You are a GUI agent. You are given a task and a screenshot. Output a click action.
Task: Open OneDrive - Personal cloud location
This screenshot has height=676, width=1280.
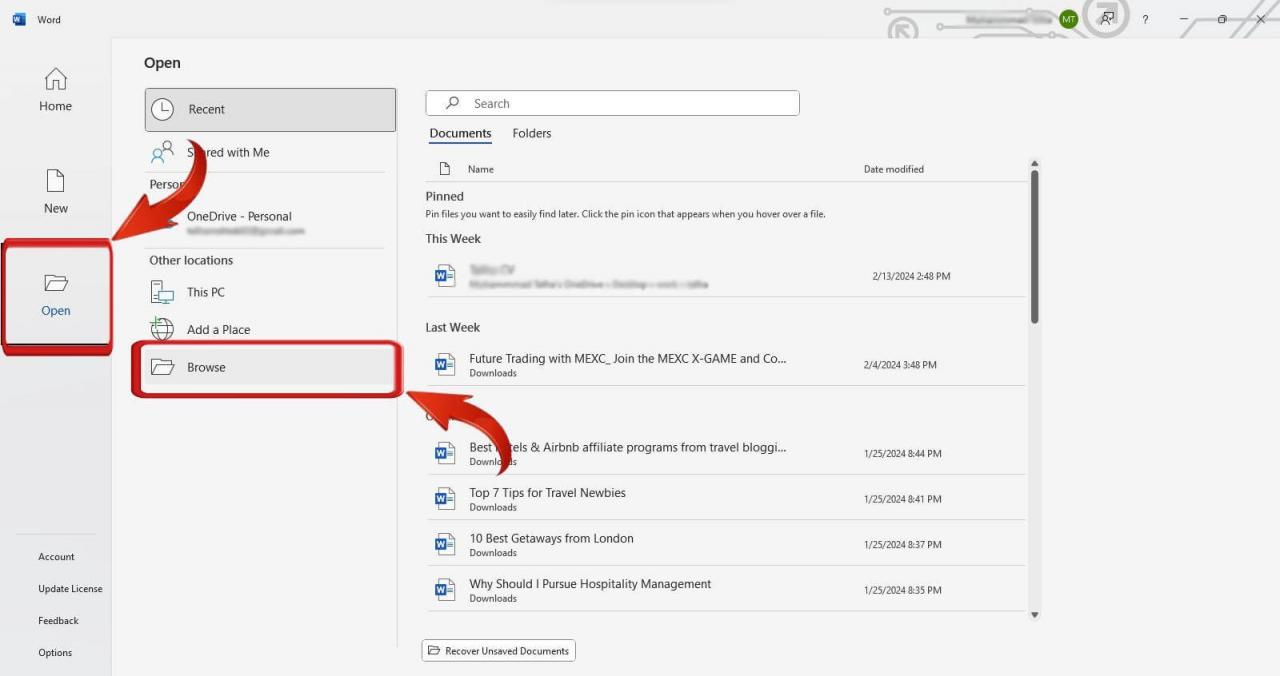pos(239,216)
